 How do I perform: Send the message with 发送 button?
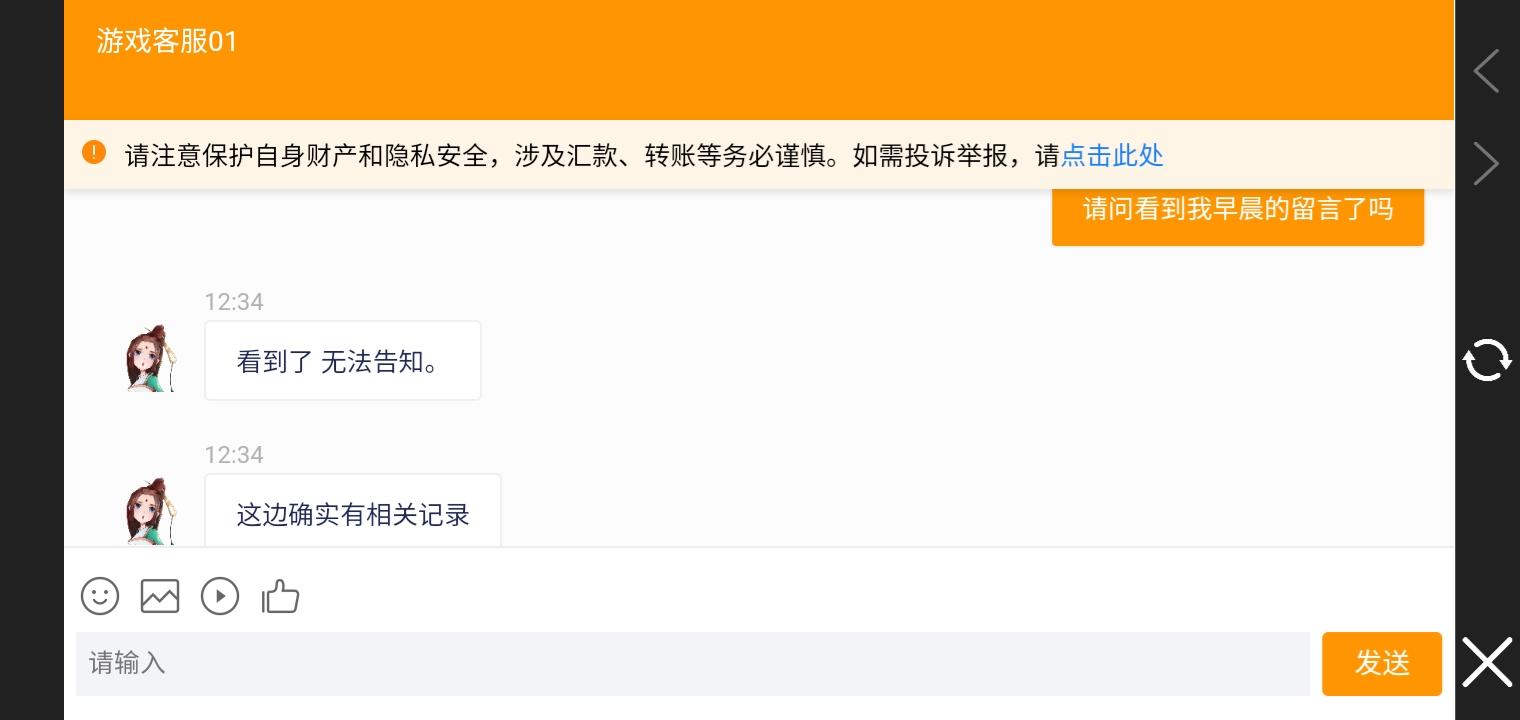click(x=1382, y=663)
